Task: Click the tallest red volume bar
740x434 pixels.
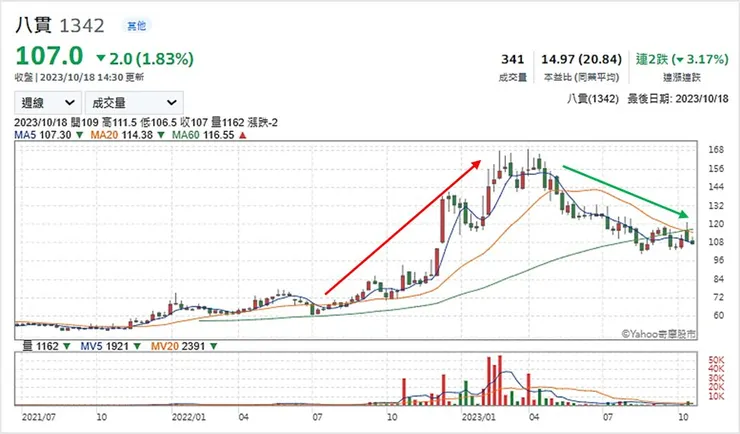Action: tap(500, 380)
